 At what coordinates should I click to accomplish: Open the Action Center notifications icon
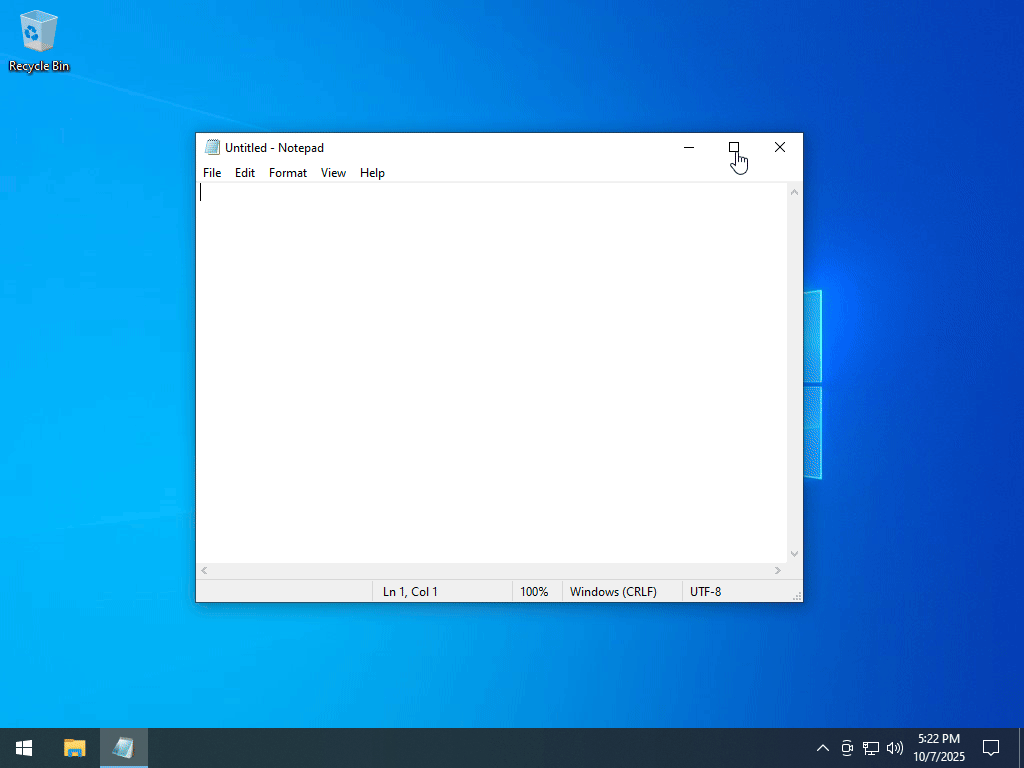point(991,747)
